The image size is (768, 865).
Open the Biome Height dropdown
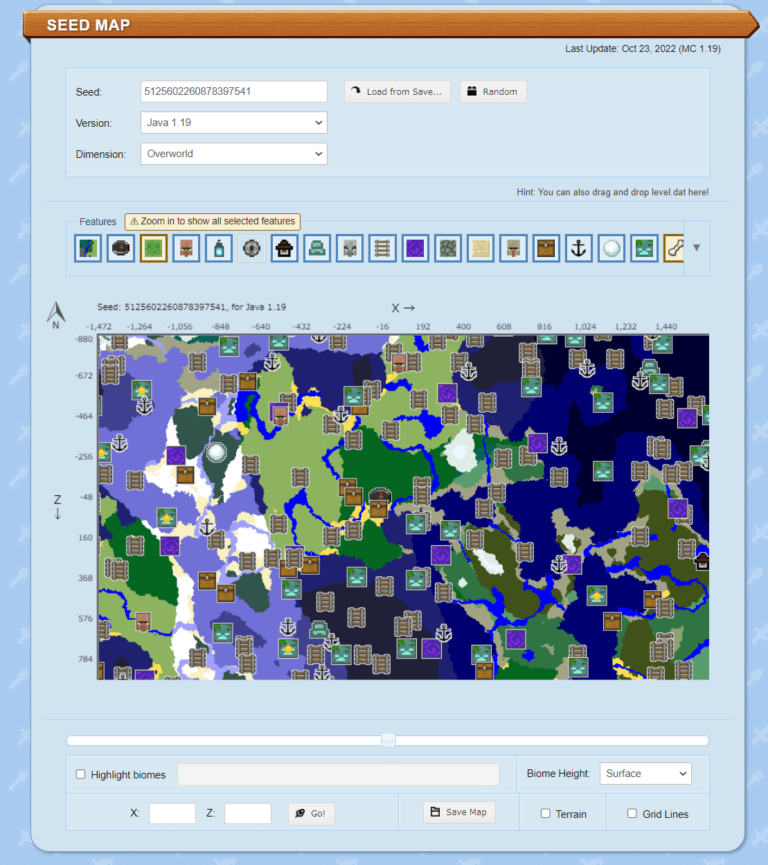(x=645, y=773)
